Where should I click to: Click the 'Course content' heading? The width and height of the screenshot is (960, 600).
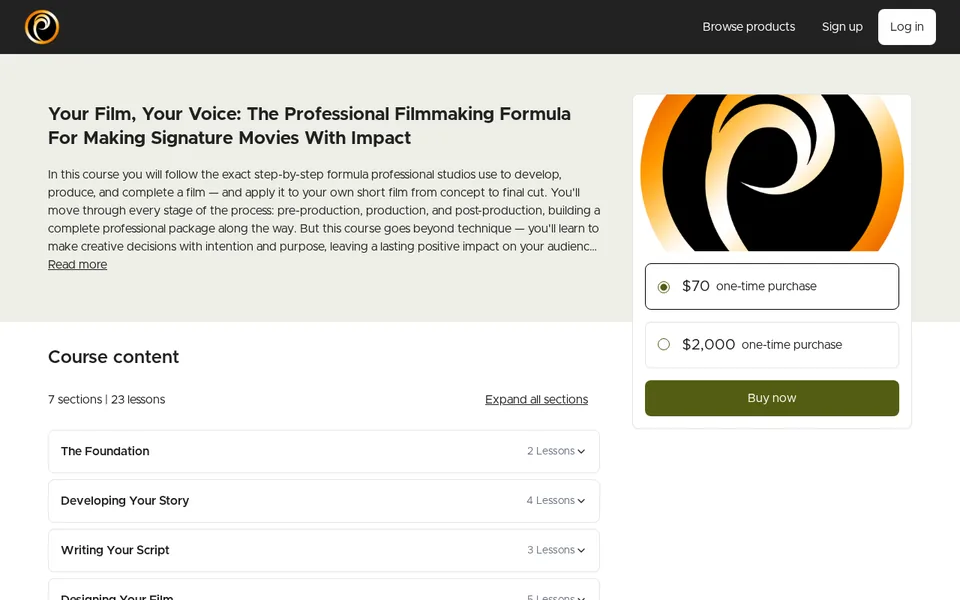(x=113, y=357)
